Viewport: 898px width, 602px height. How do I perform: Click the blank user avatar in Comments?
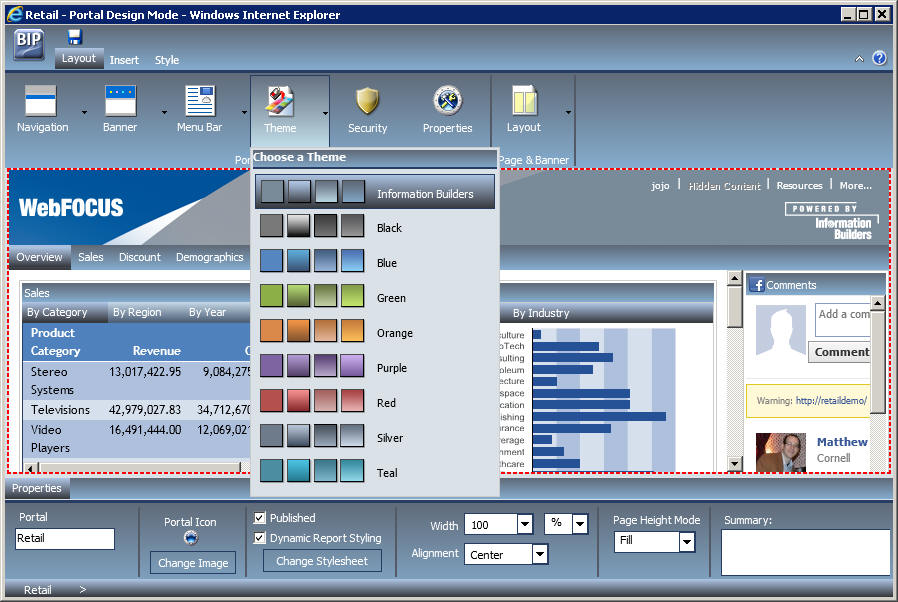tap(781, 331)
